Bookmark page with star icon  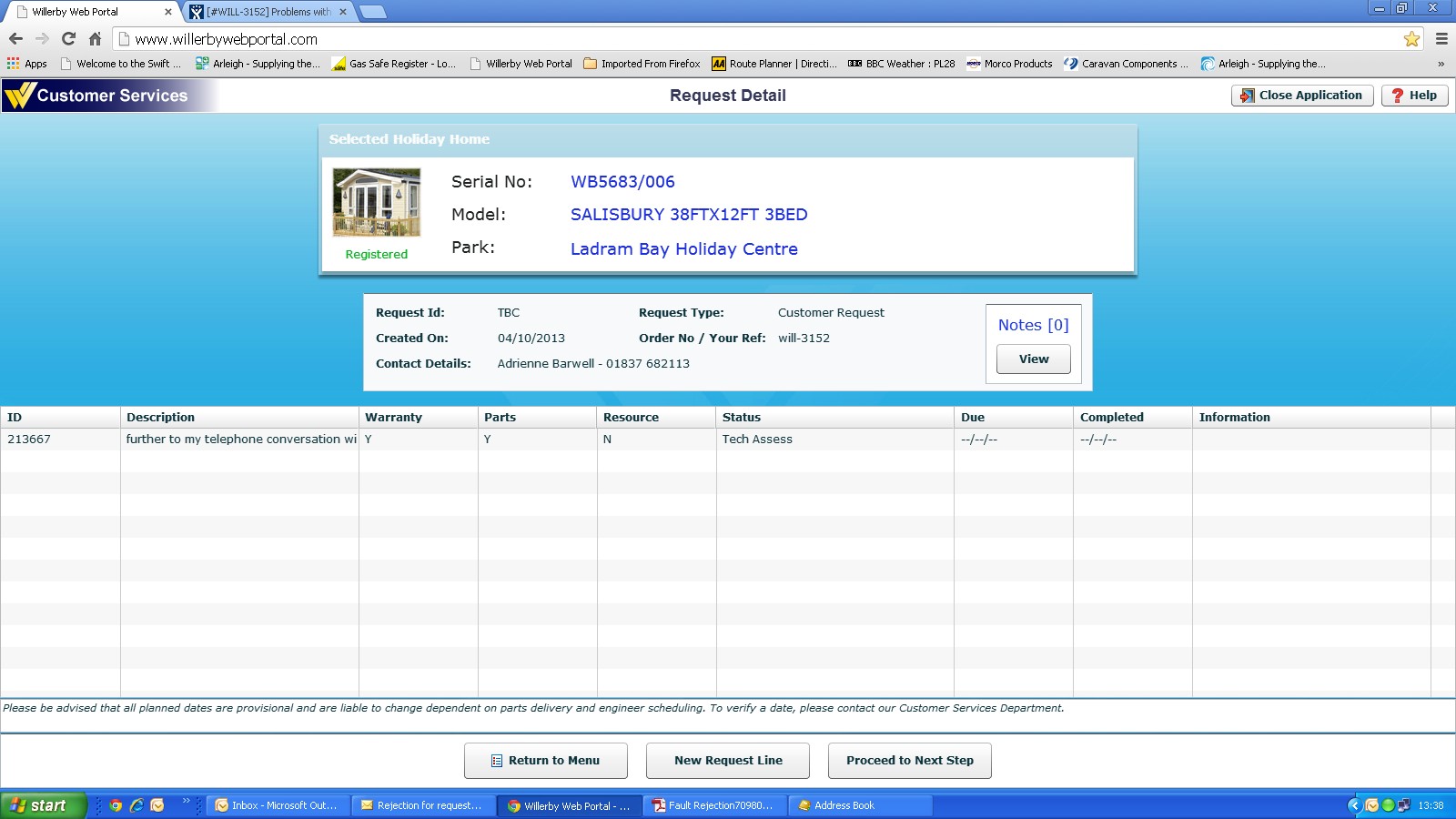point(1411,39)
